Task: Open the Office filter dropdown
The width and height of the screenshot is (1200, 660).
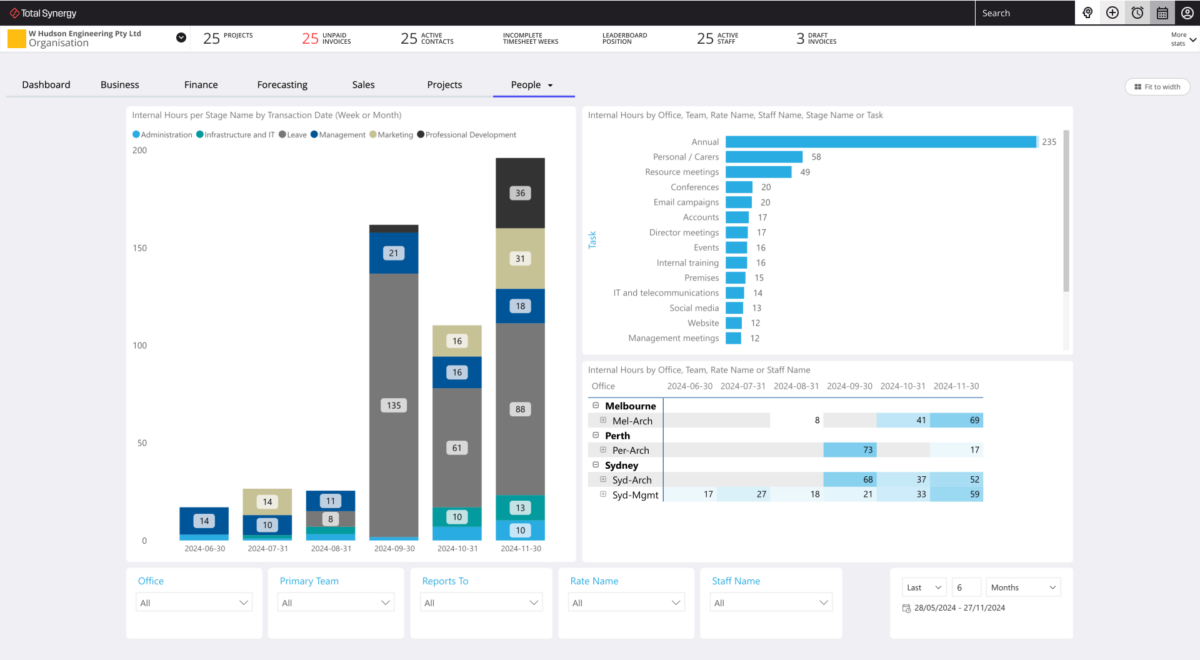Action: tap(194, 602)
